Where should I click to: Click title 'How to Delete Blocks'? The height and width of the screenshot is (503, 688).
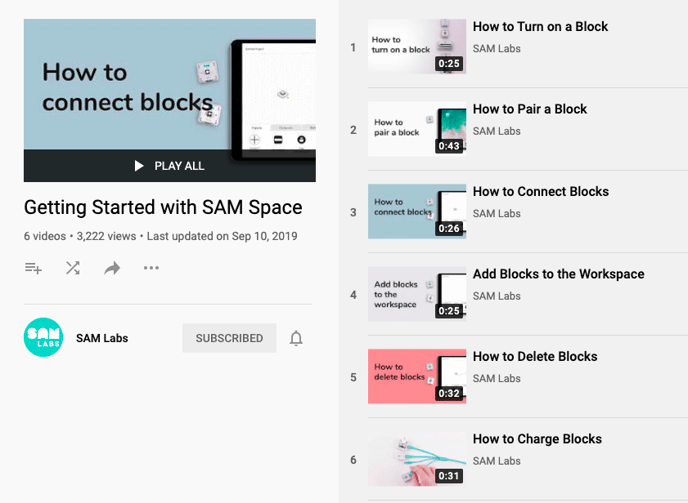[x=535, y=356]
